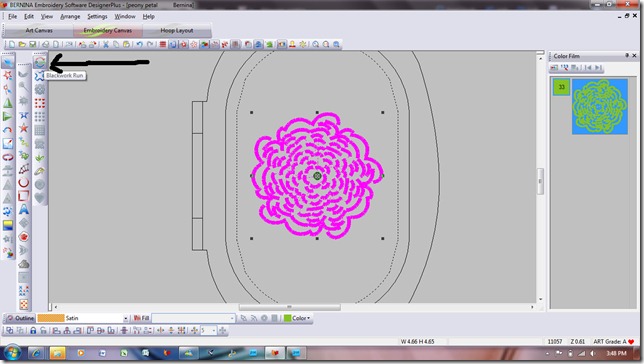Select the red ring wreath tool
This screenshot has height=364, width=644.
7,157
